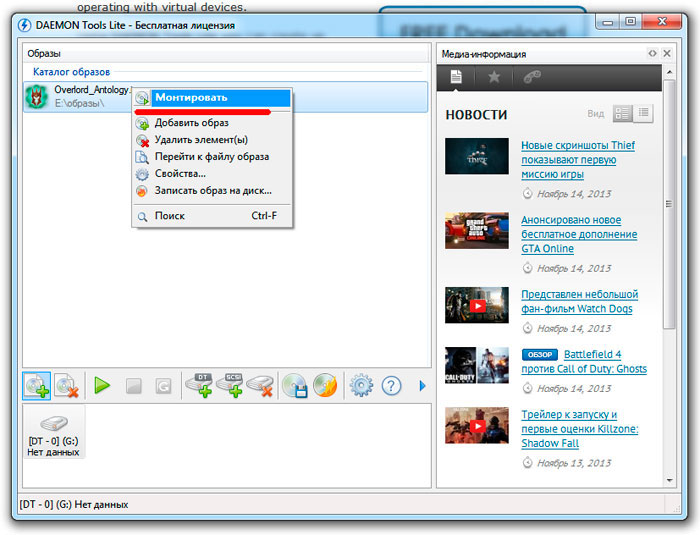Image resolution: width=700 pixels, height=535 pixels.
Task: Open the Thief screenshots news link
Action: [578, 160]
